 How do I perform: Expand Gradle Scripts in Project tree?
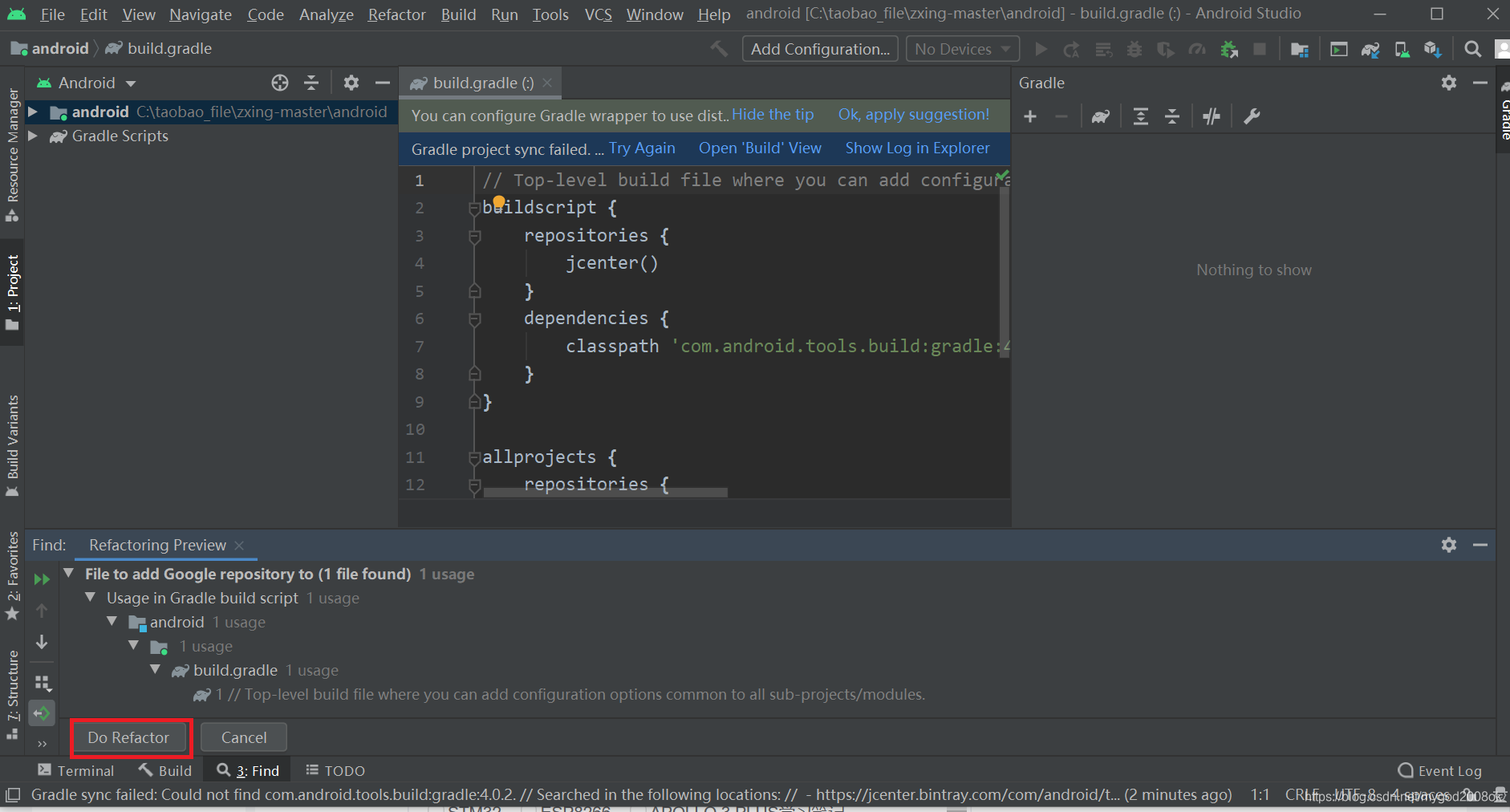[33, 136]
